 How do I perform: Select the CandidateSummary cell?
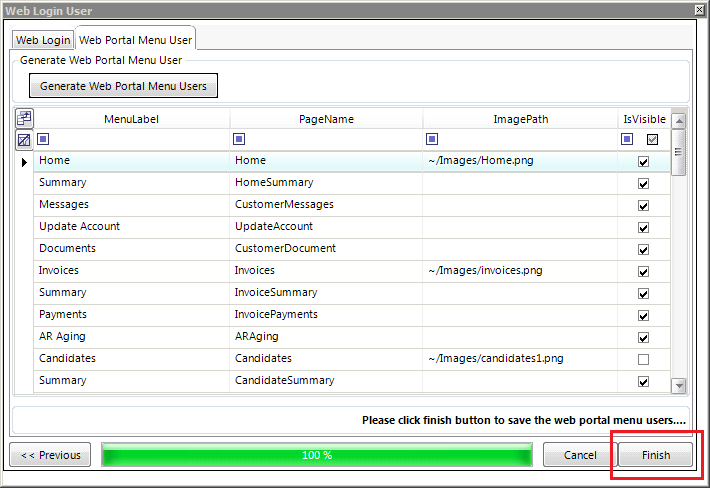click(x=326, y=381)
